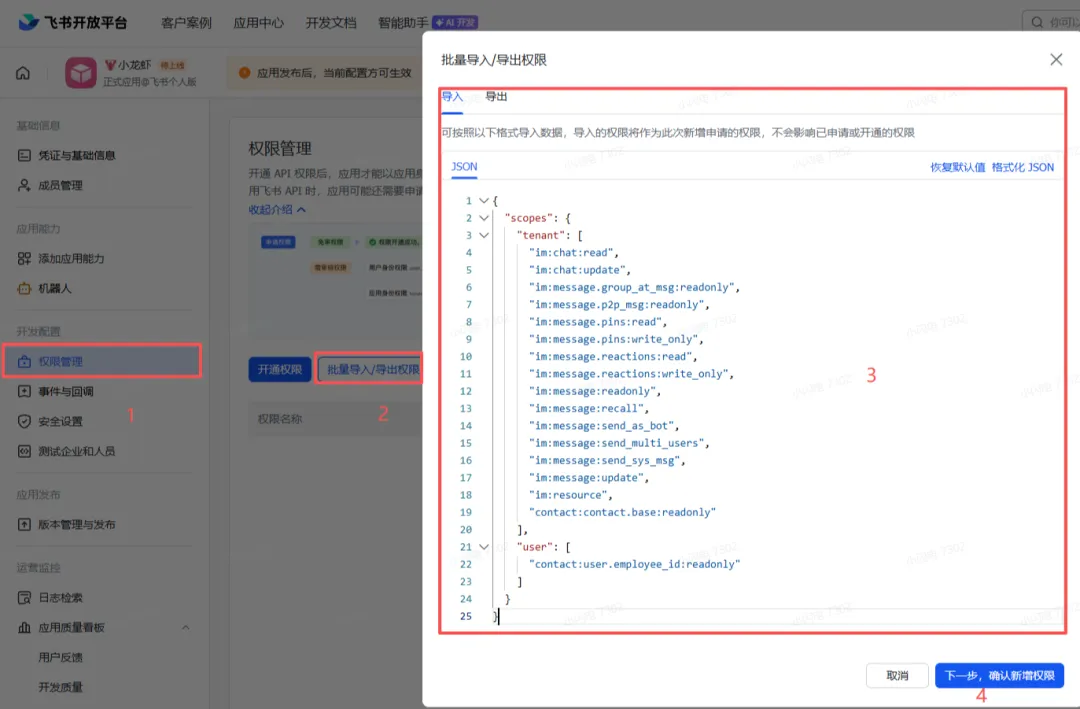Screen dimensions: 1080x709
Task: Click 应用质量看板 chart icon
Action: (x=24, y=628)
